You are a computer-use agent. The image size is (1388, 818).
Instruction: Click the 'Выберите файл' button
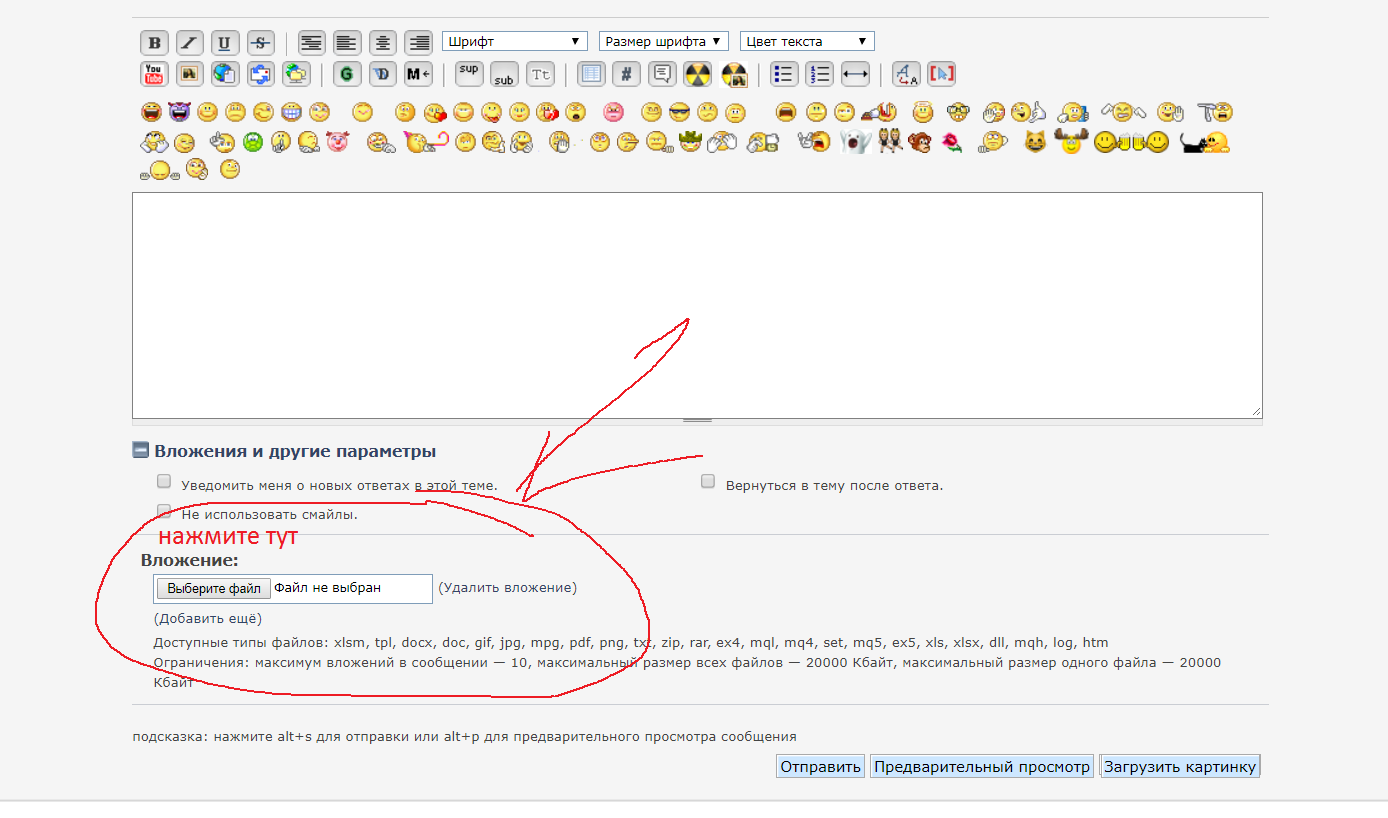click(x=214, y=589)
